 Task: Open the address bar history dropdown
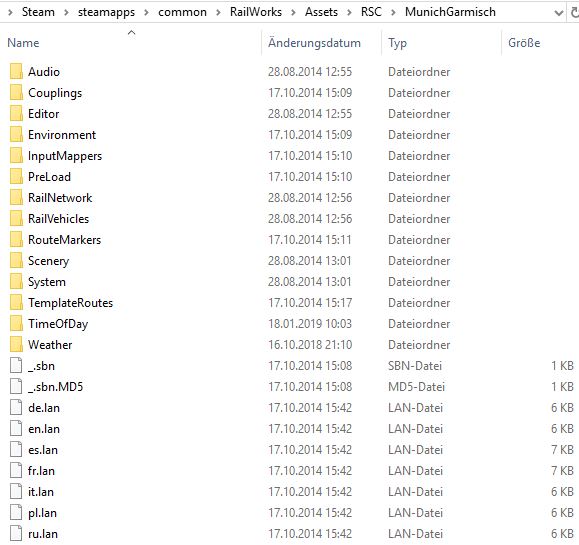point(559,13)
